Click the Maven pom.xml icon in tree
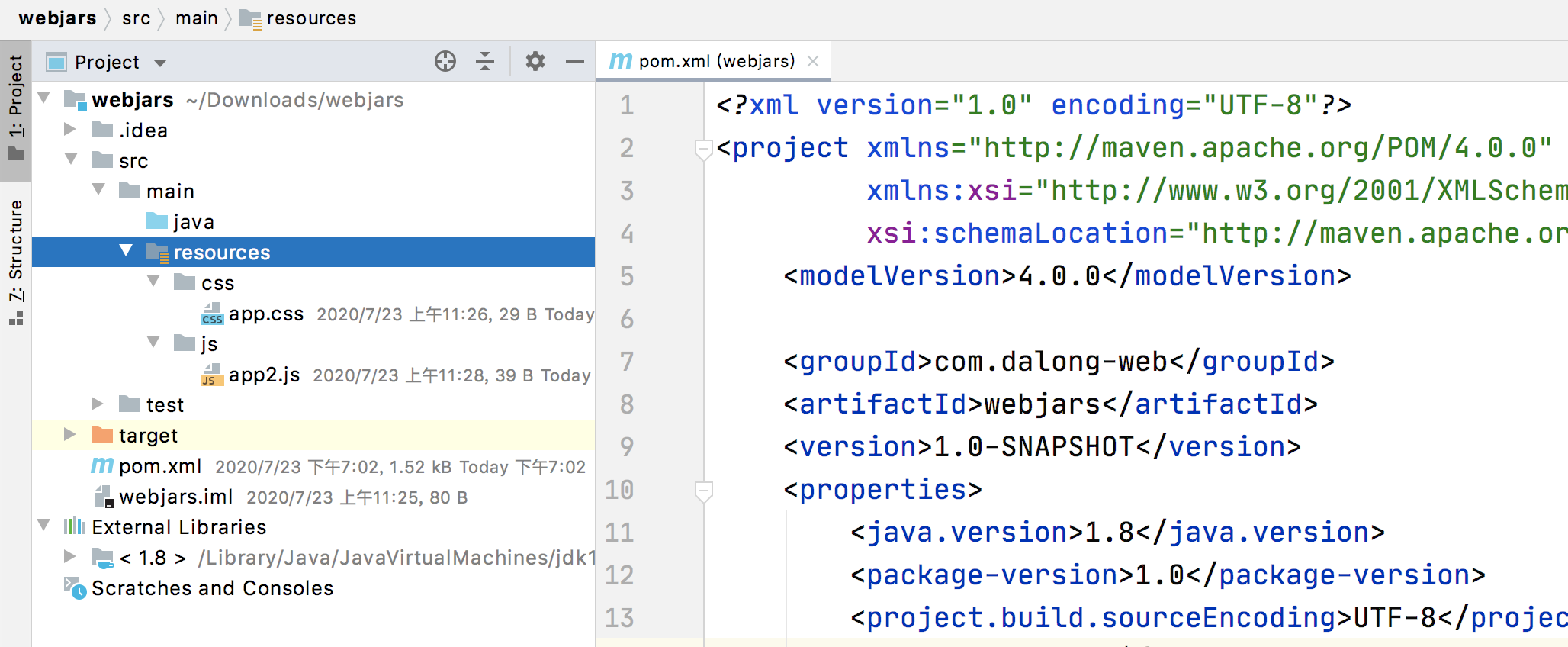The width and height of the screenshot is (1568, 647). point(102,465)
